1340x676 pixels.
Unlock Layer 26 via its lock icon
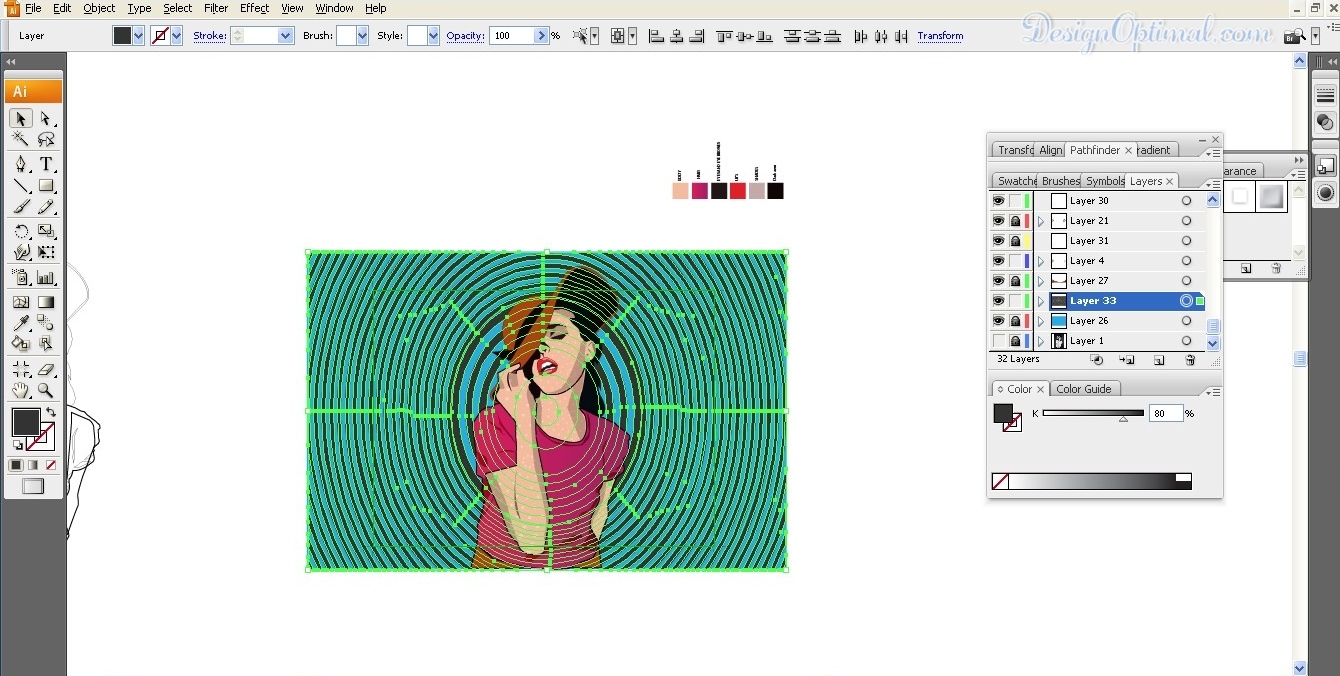click(1015, 321)
